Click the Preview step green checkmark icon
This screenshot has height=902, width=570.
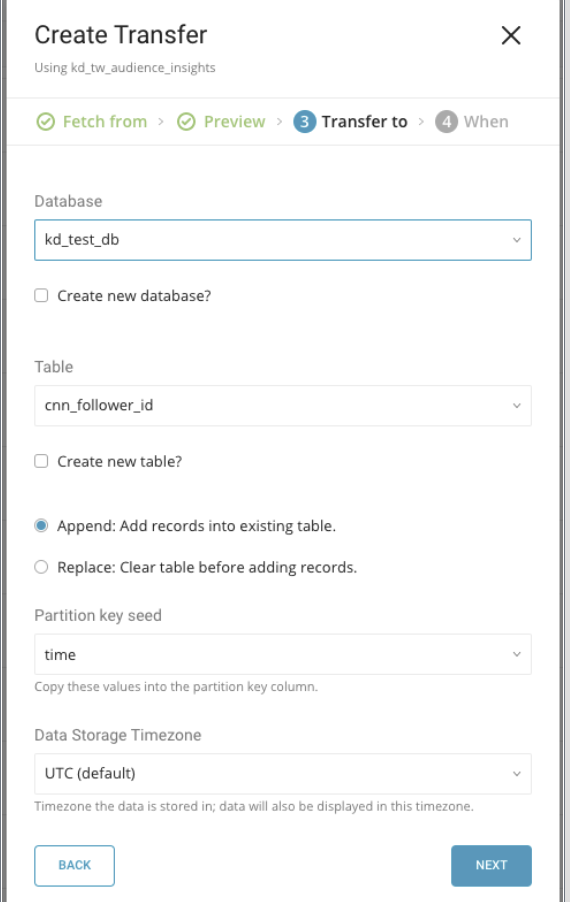click(x=186, y=122)
